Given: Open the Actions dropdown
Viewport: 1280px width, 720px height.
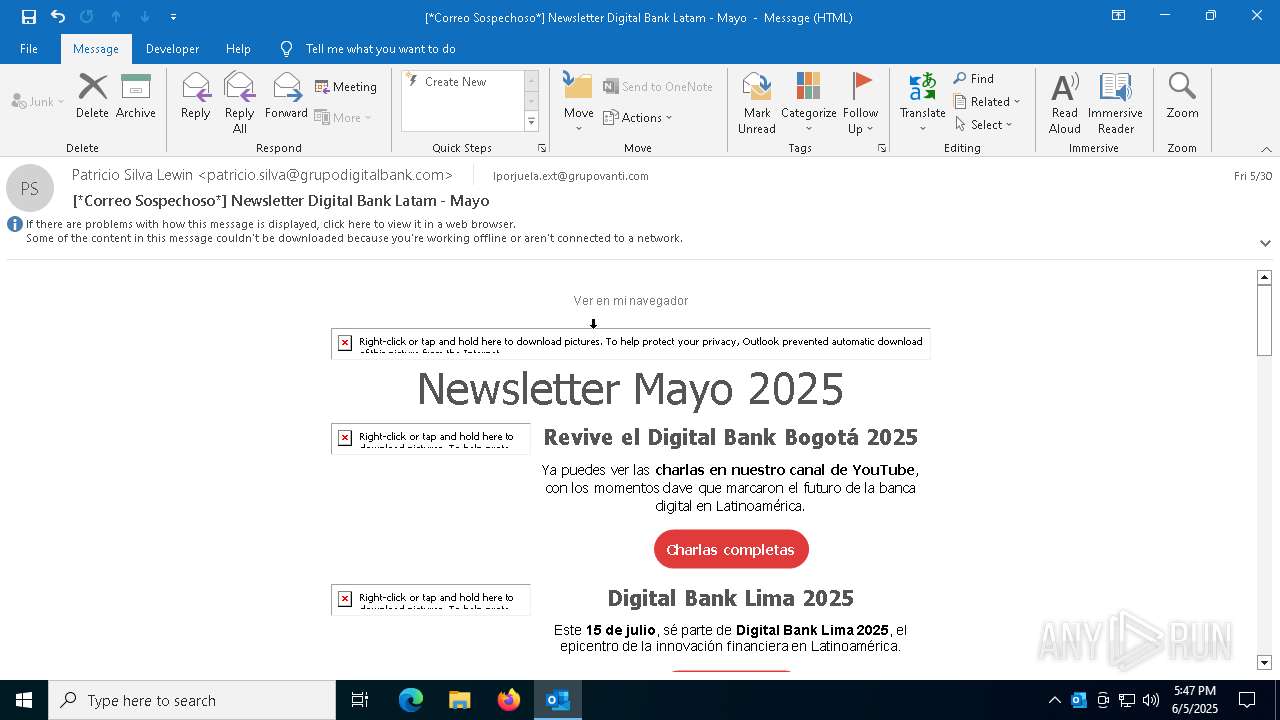Looking at the screenshot, I should pos(638,117).
